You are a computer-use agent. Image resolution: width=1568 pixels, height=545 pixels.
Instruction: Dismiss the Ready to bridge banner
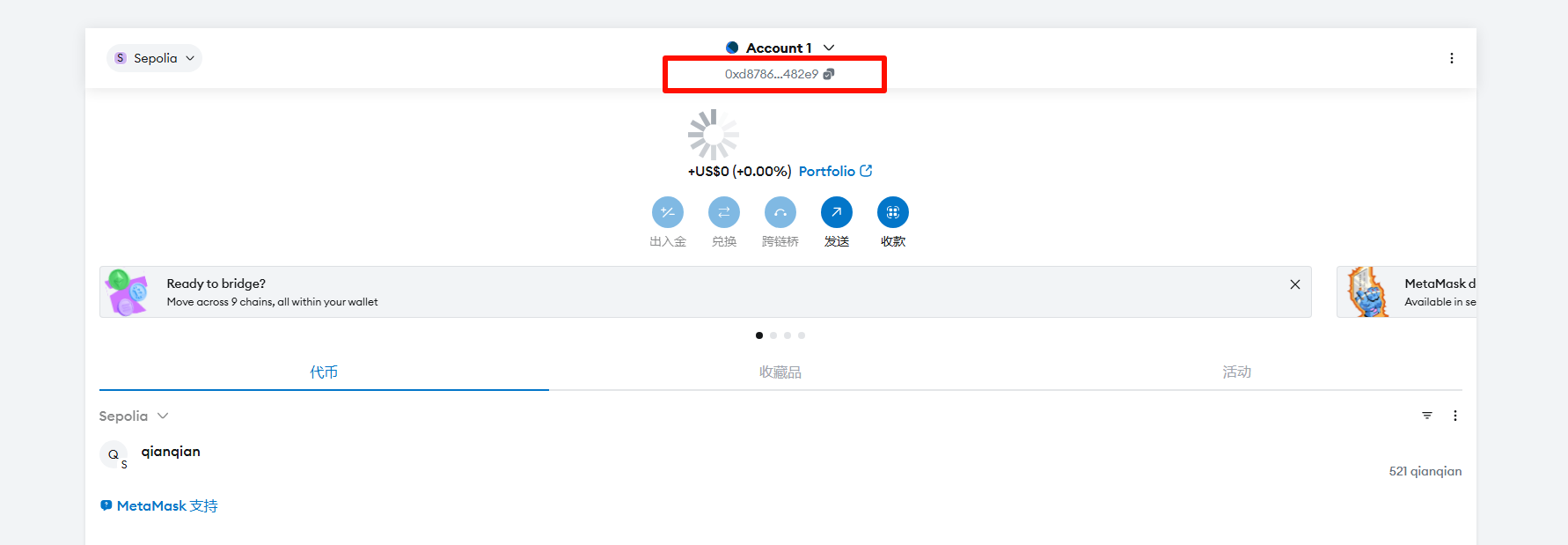tap(1295, 284)
